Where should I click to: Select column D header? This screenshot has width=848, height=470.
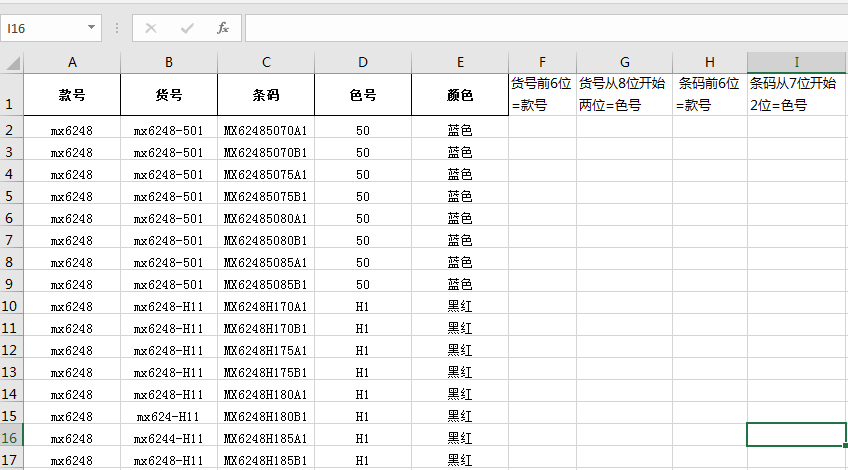pyautogui.click(x=363, y=63)
